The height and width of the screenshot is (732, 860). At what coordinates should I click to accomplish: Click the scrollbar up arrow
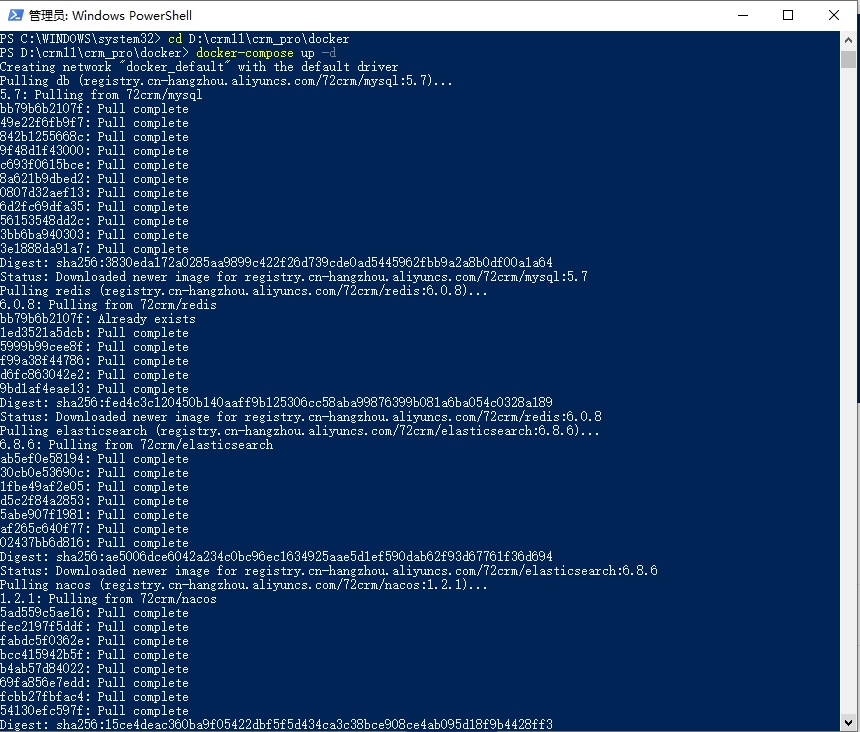(848, 40)
